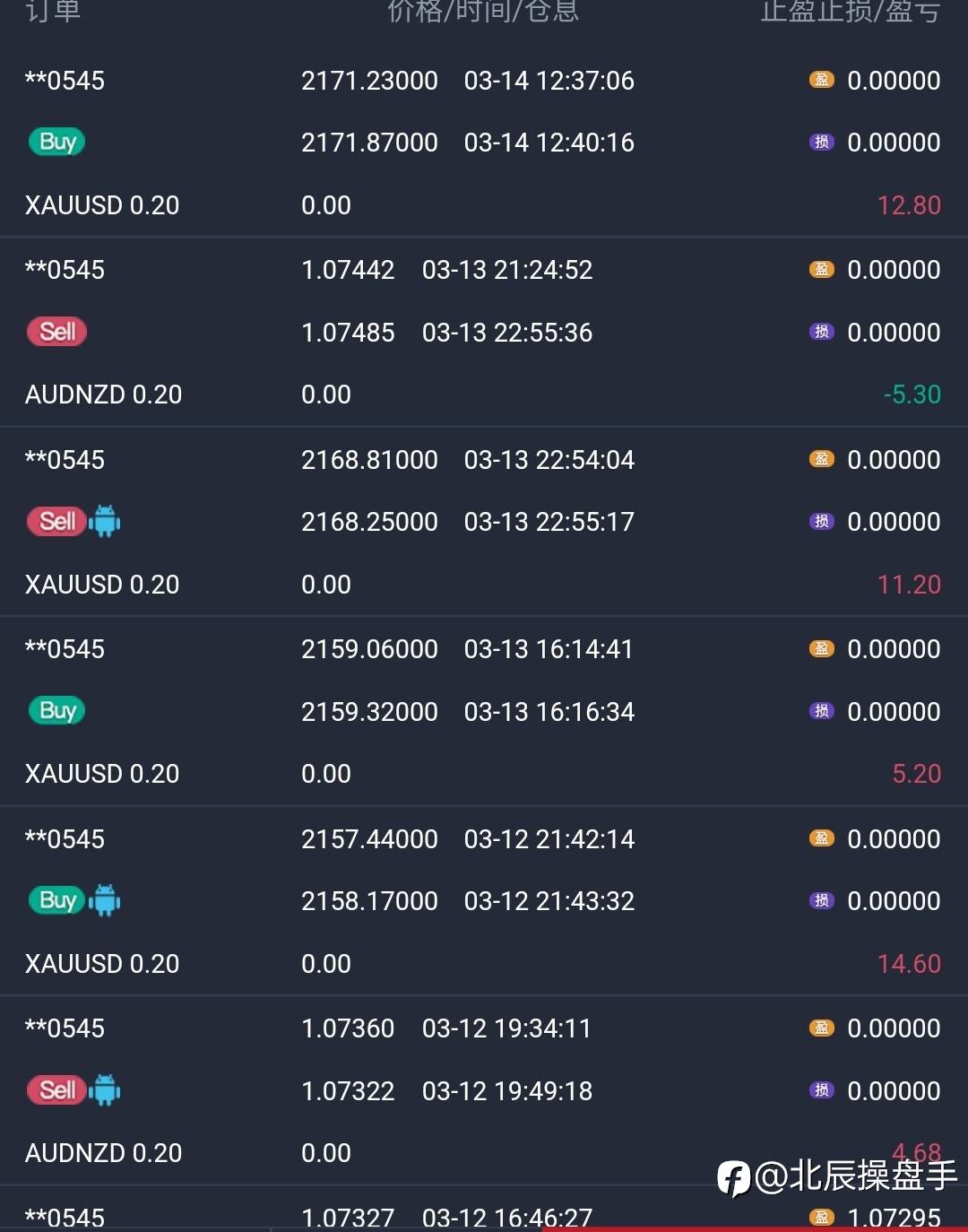The height and width of the screenshot is (1232, 968).
Task: Tap the purple stop-loss icon on the 1.07322 row
Action: click(821, 1090)
